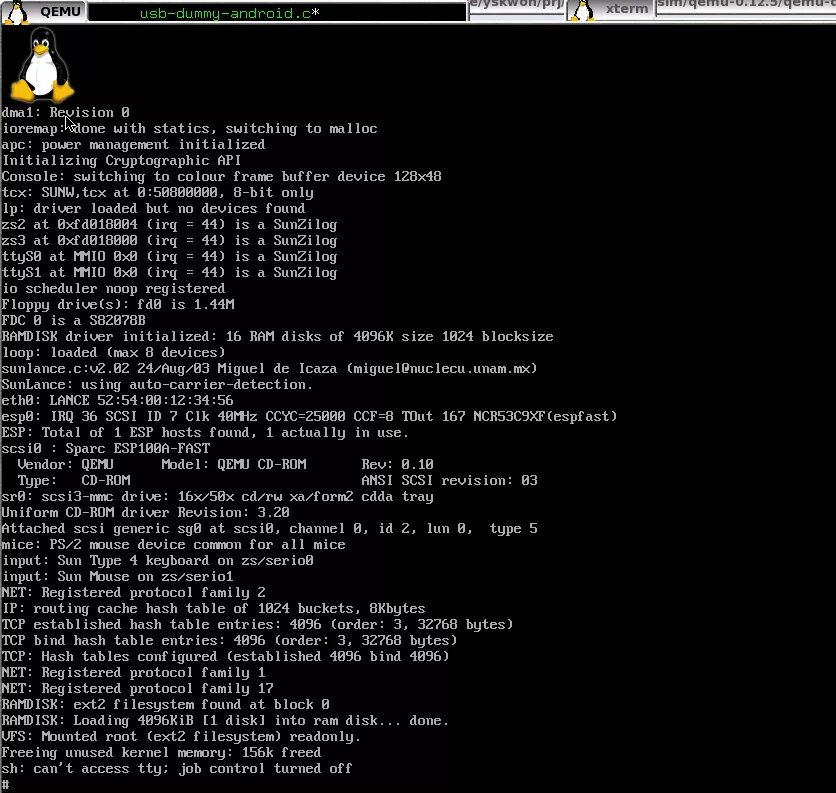The image size is (836, 793).
Task: Click 'apc: power management initialized' line
Action: click(133, 145)
